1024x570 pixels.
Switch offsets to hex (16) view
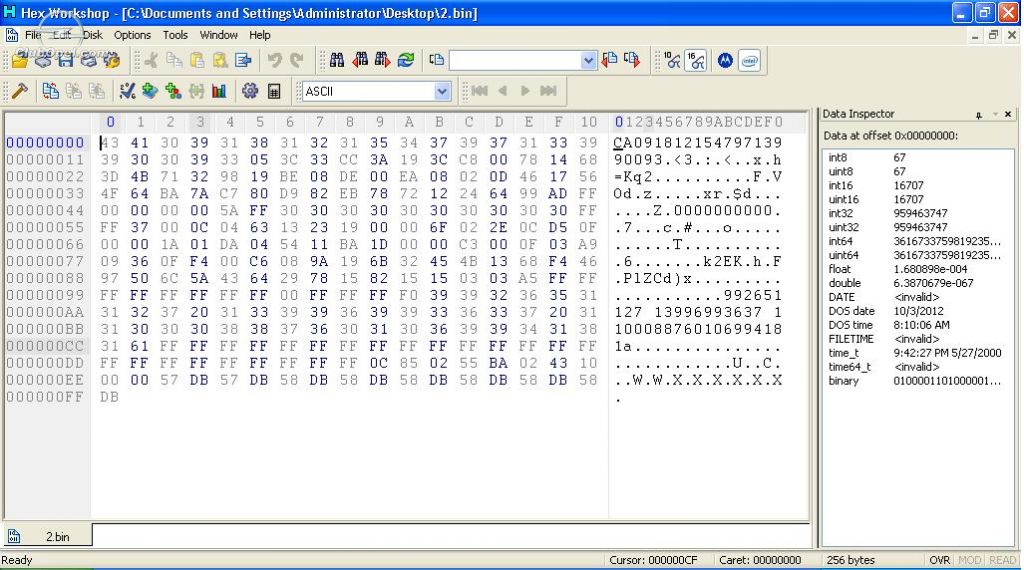point(696,60)
